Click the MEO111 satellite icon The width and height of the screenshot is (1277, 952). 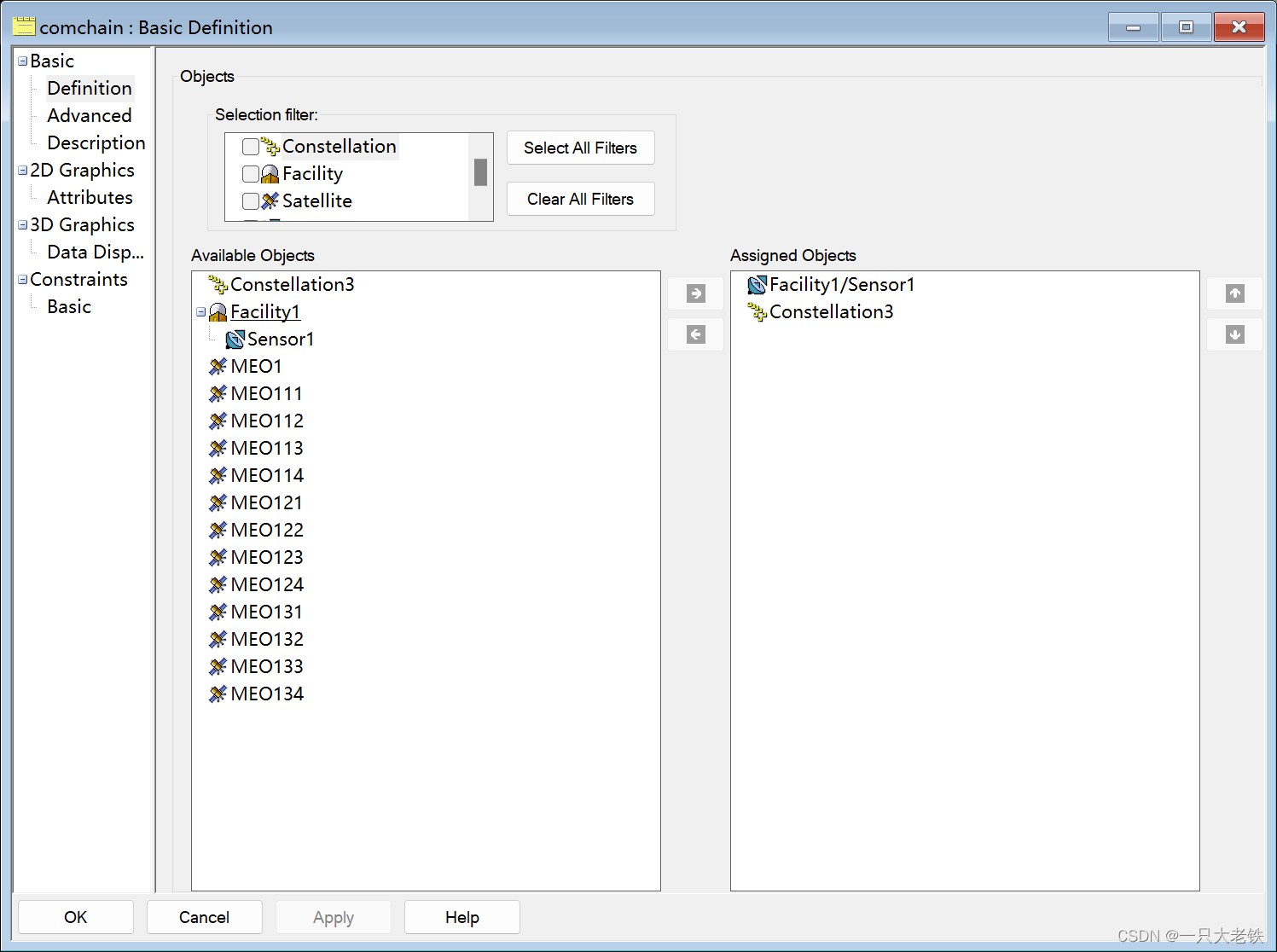pos(218,394)
